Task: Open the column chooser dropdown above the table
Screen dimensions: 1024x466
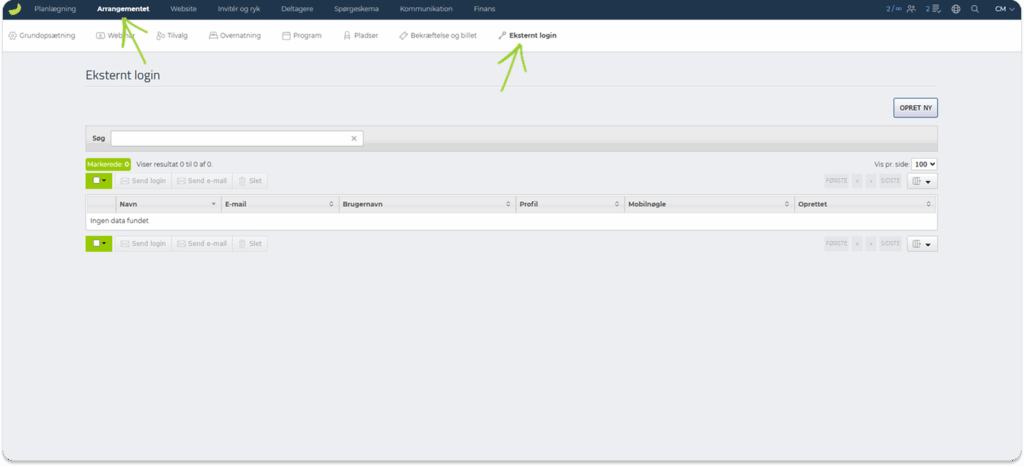Action: click(x=922, y=181)
